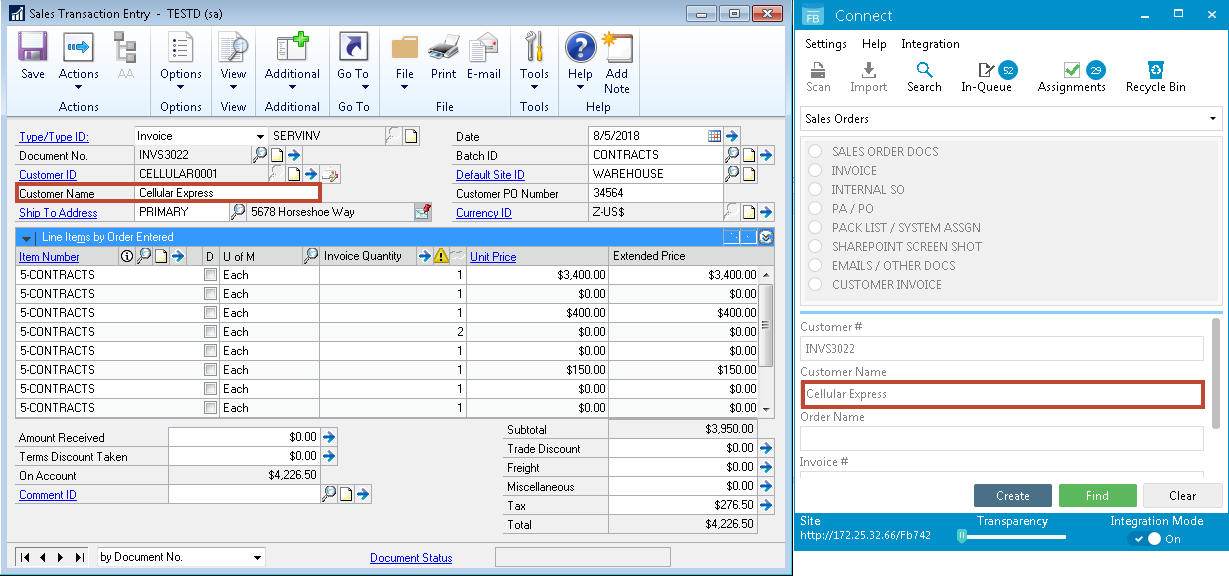This screenshot has width=1229, height=576.
Task: Open the Ship To Address details icon
Action: pyautogui.click(x=423, y=212)
